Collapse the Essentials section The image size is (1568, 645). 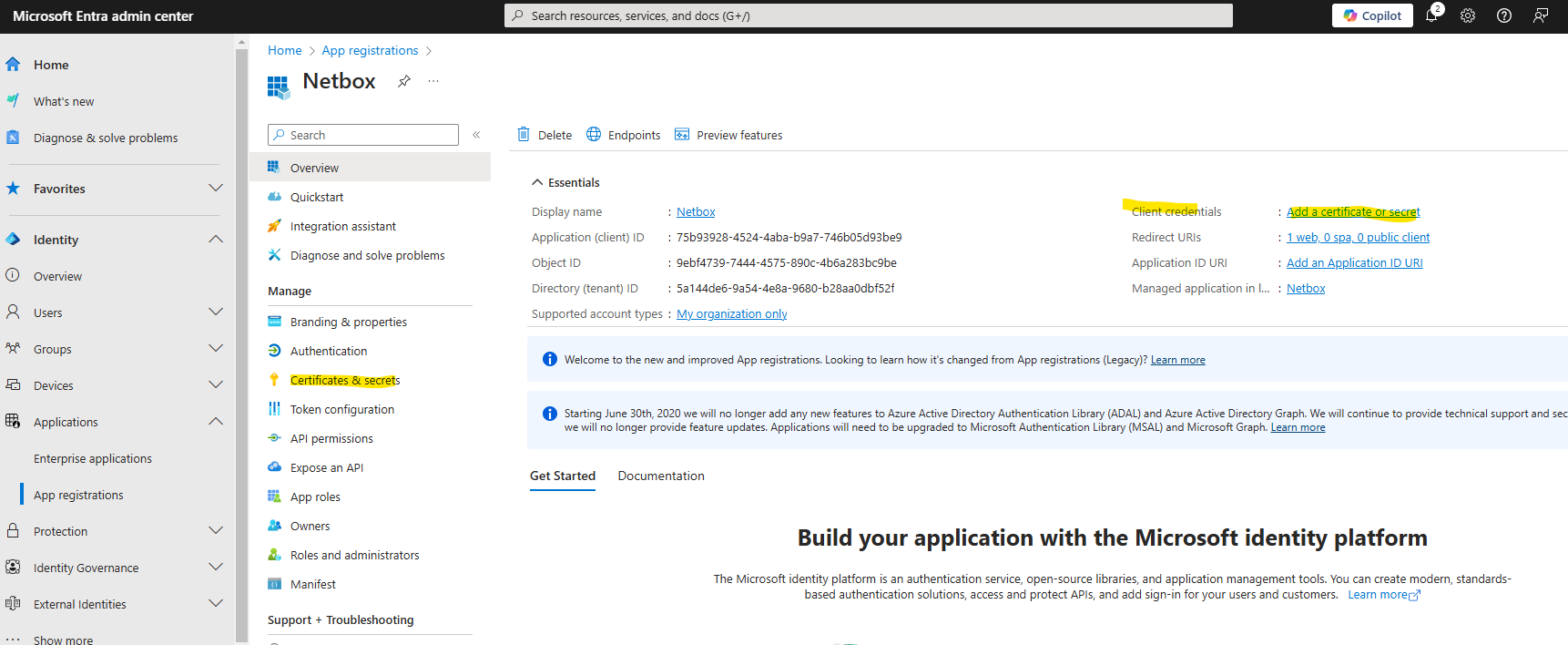(x=565, y=182)
